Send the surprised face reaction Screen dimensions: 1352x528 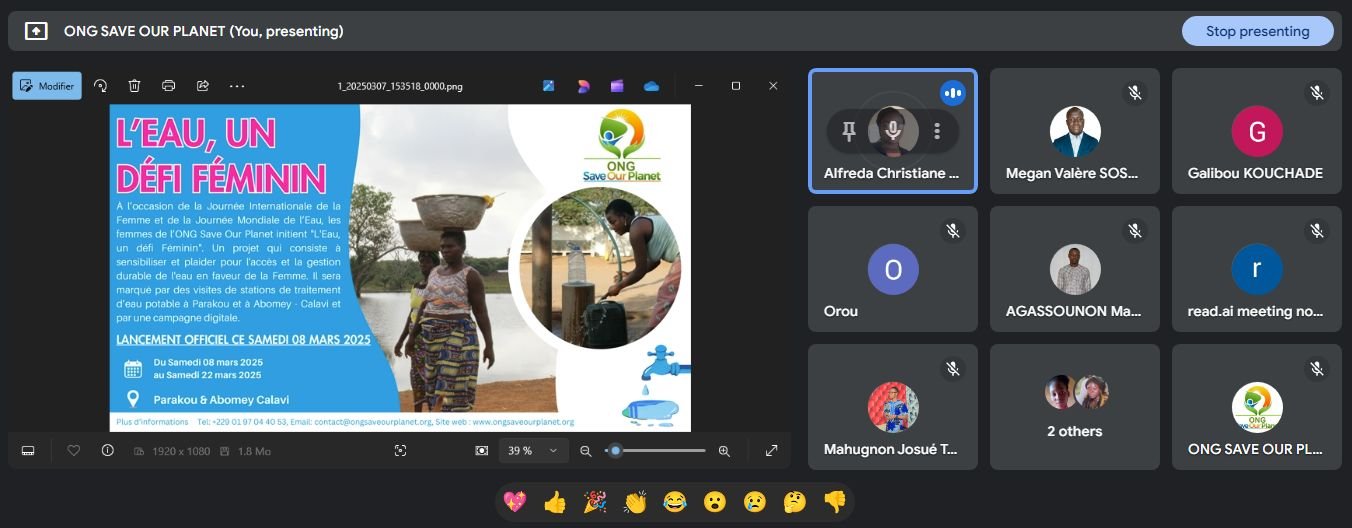click(714, 501)
